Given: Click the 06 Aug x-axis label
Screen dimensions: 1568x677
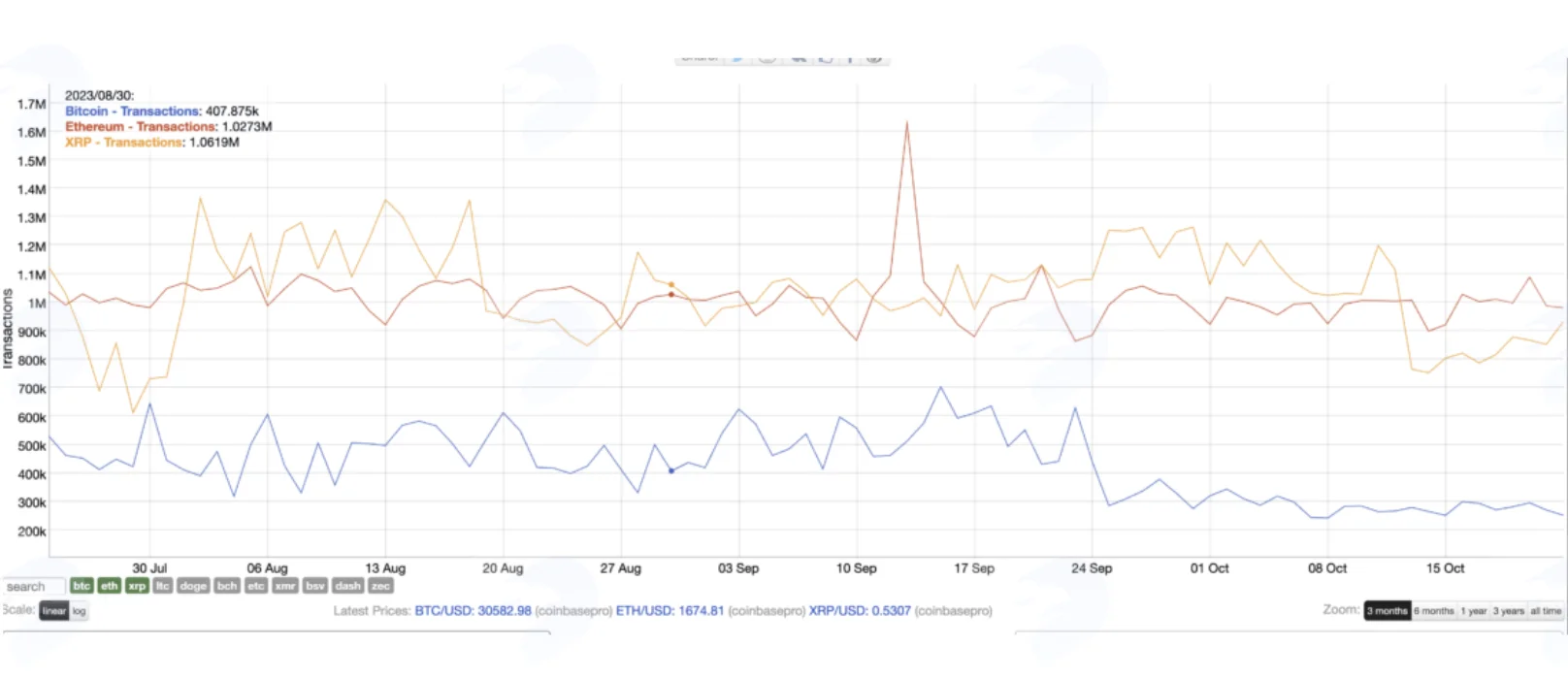Looking at the screenshot, I should point(267,568).
